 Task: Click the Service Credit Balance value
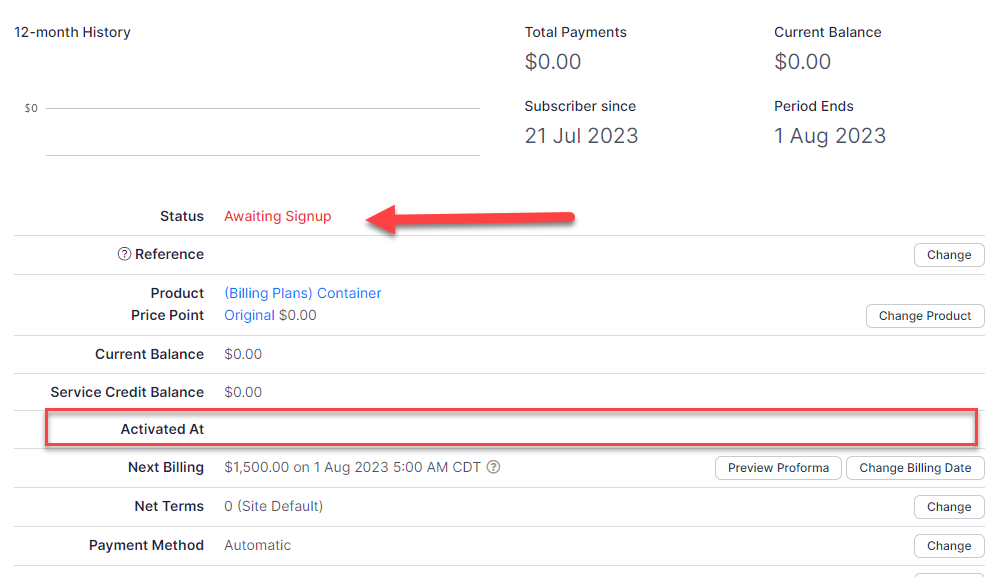[243, 392]
